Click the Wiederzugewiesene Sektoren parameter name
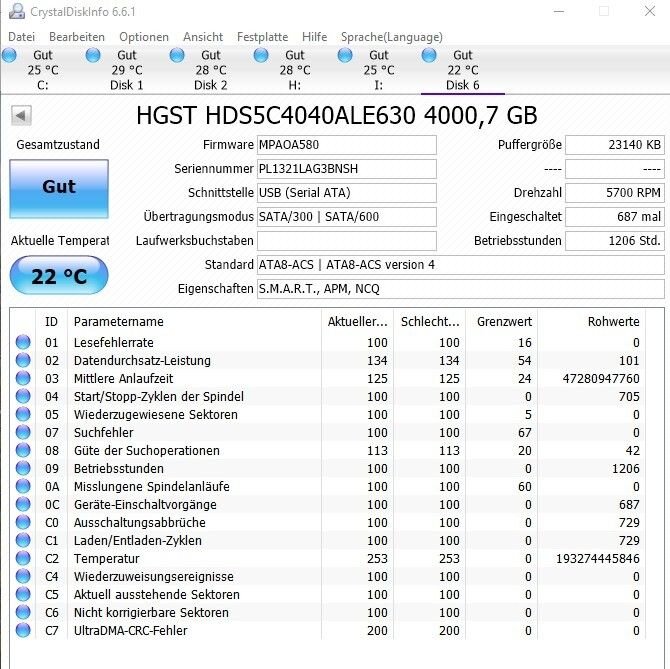This screenshot has width=670, height=669. (x=156, y=414)
